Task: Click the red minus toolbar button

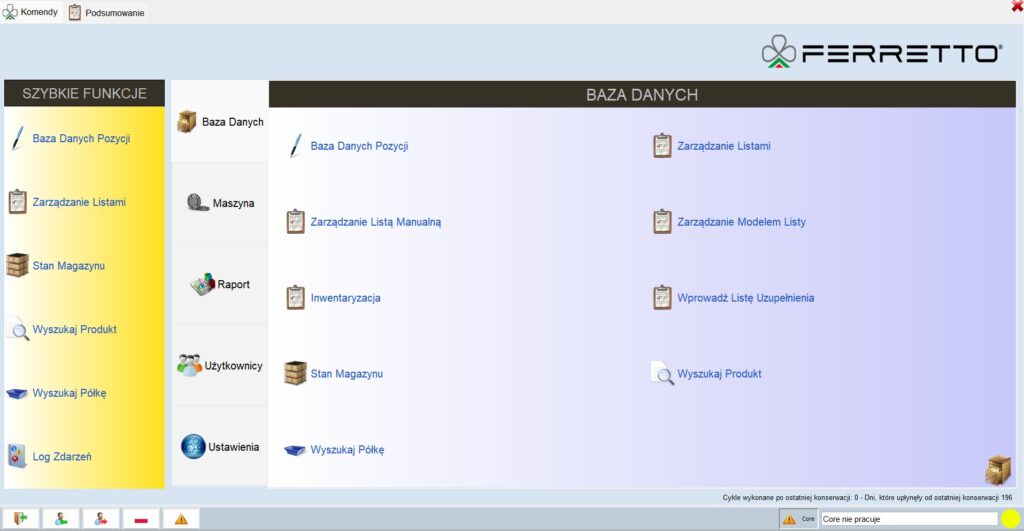Action: pos(140,519)
